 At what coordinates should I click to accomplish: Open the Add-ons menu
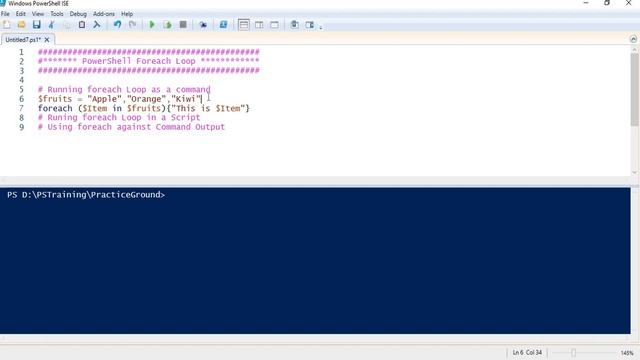pyautogui.click(x=104, y=14)
